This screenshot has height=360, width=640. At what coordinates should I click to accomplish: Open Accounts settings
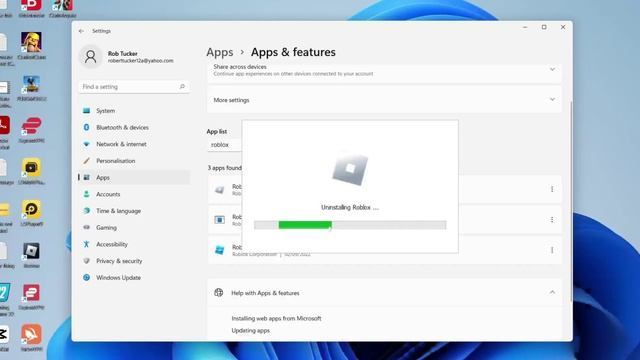pyautogui.click(x=134, y=194)
